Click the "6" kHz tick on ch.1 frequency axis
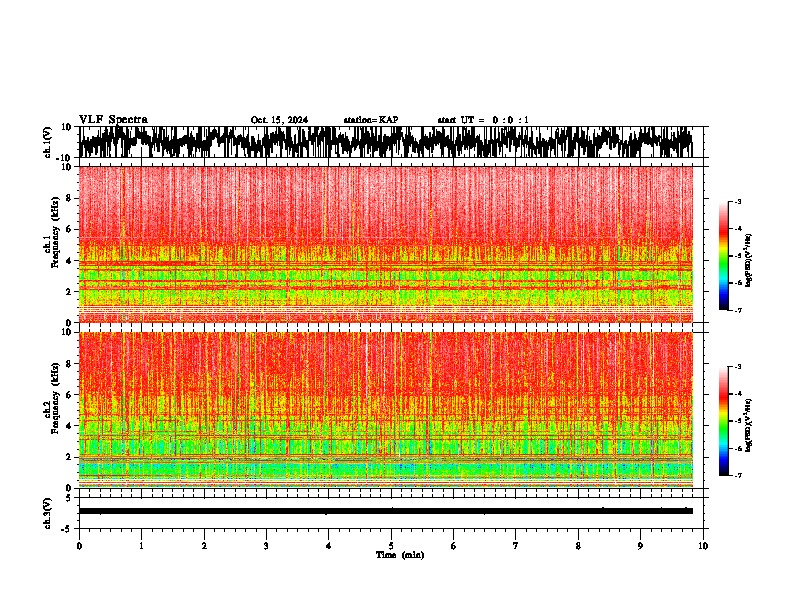The height and width of the screenshot is (612, 792). pyautogui.click(x=69, y=229)
